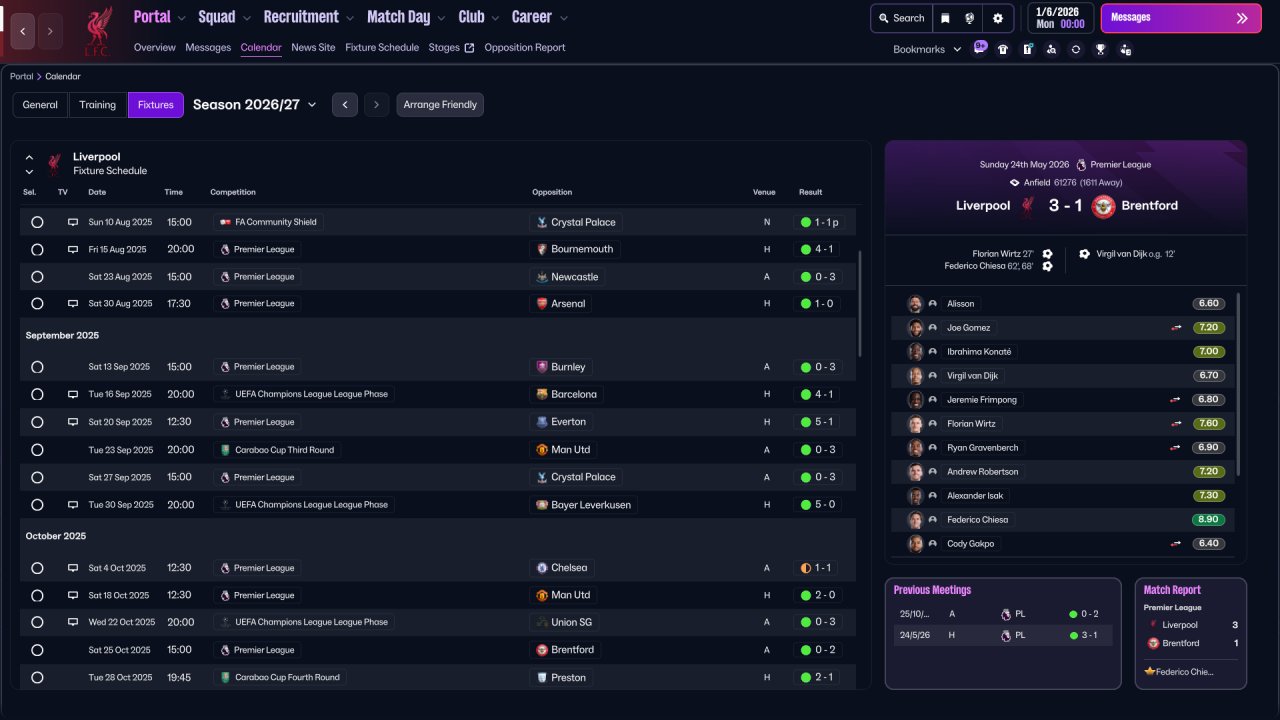Open the Season 2026/27 dropdown
Screen dimensions: 1280x720
[254, 105]
